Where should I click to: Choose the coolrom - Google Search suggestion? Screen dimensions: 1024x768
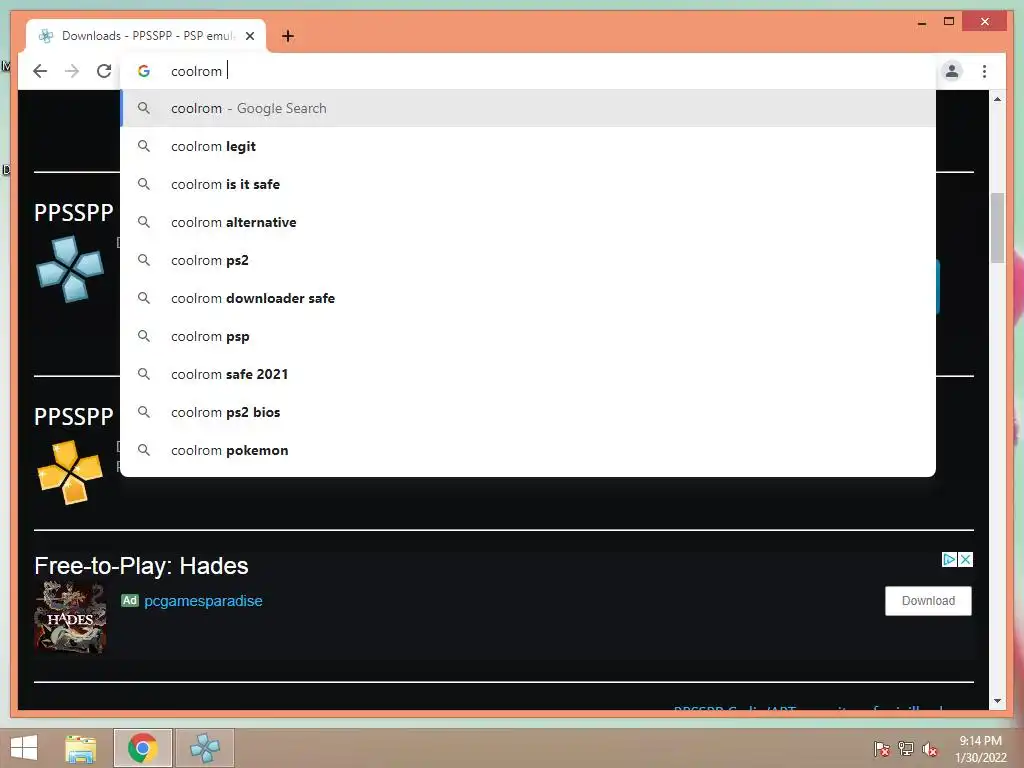click(528, 108)
